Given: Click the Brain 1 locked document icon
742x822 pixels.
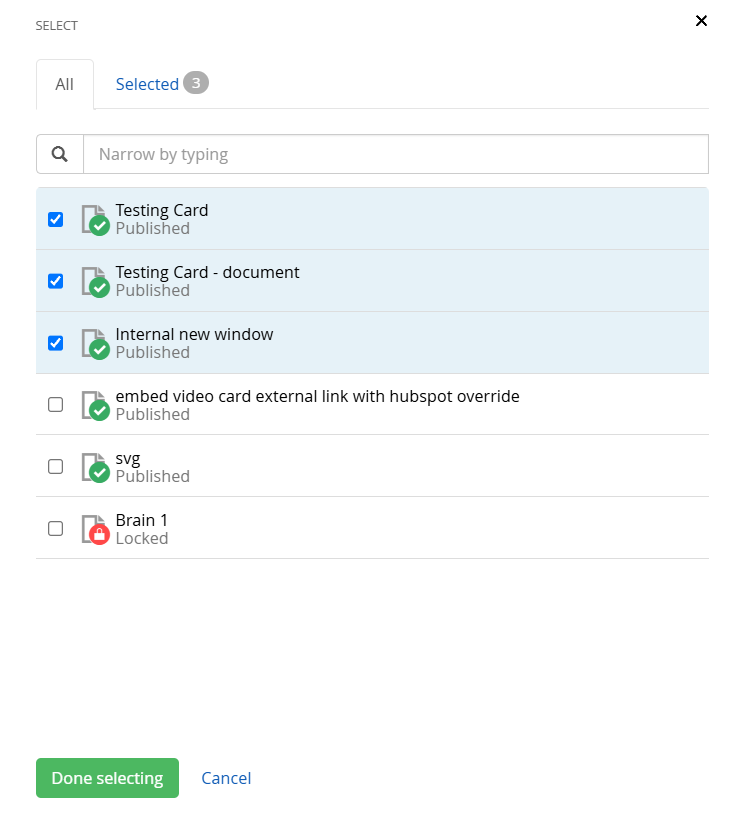Looking at the screenshot, I should [x=94, y=529].
